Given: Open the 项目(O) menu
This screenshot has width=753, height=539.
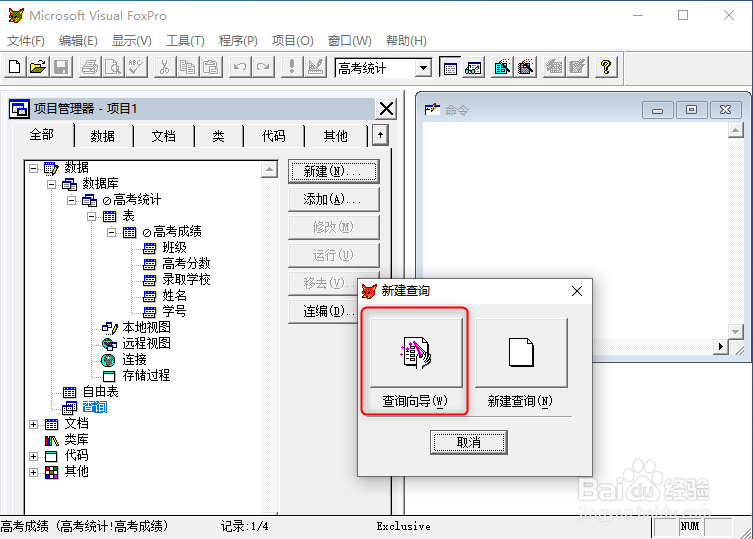Looking at the screenshot, I should click(292, 41).
